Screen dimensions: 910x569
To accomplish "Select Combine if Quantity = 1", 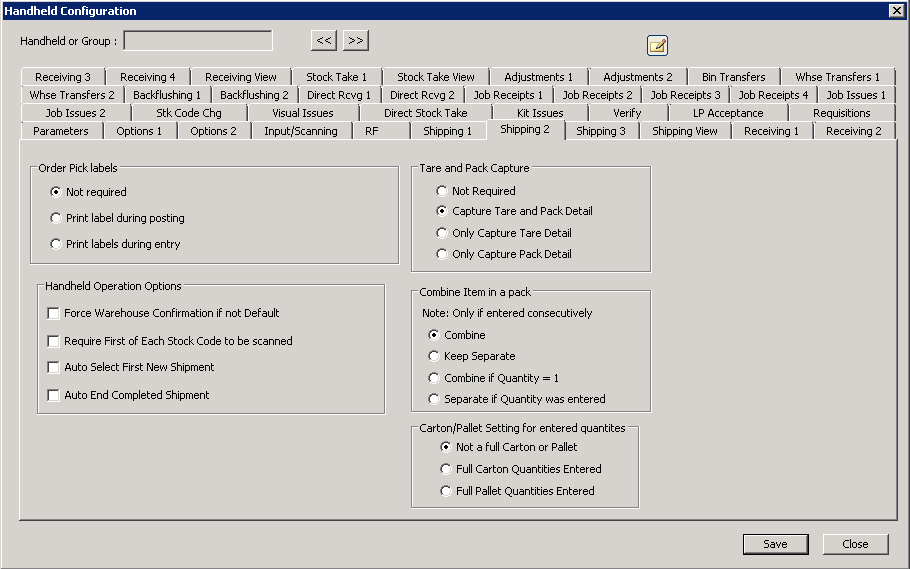I will [434, 378].
